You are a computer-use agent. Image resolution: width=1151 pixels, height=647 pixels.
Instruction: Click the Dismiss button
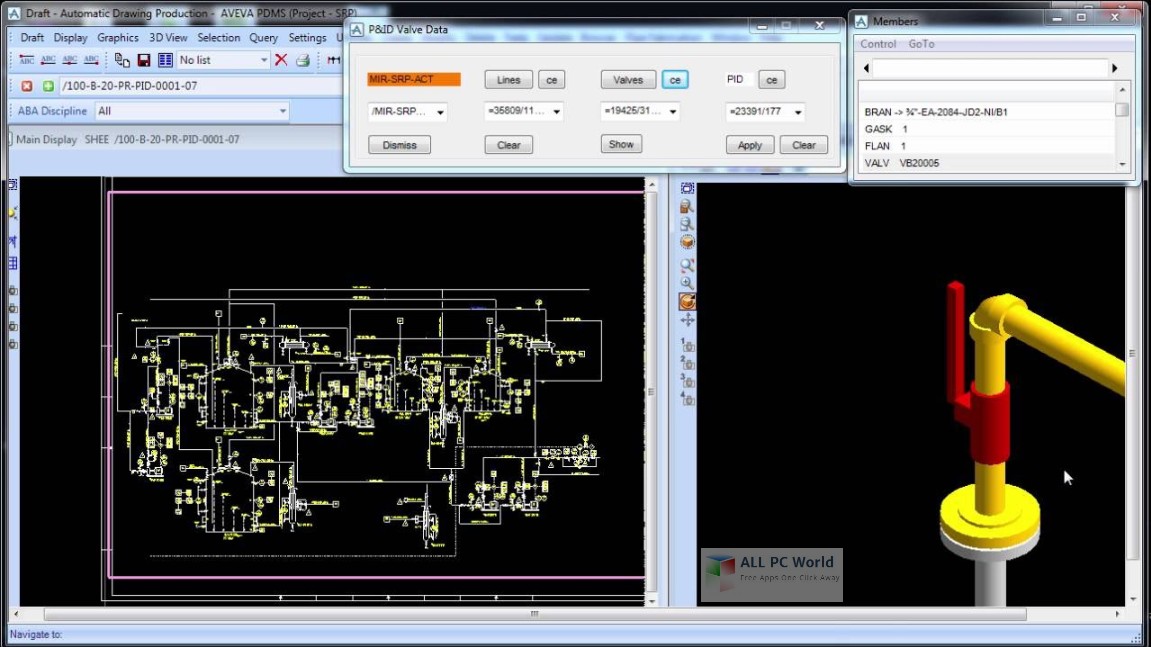click(399, 145)
